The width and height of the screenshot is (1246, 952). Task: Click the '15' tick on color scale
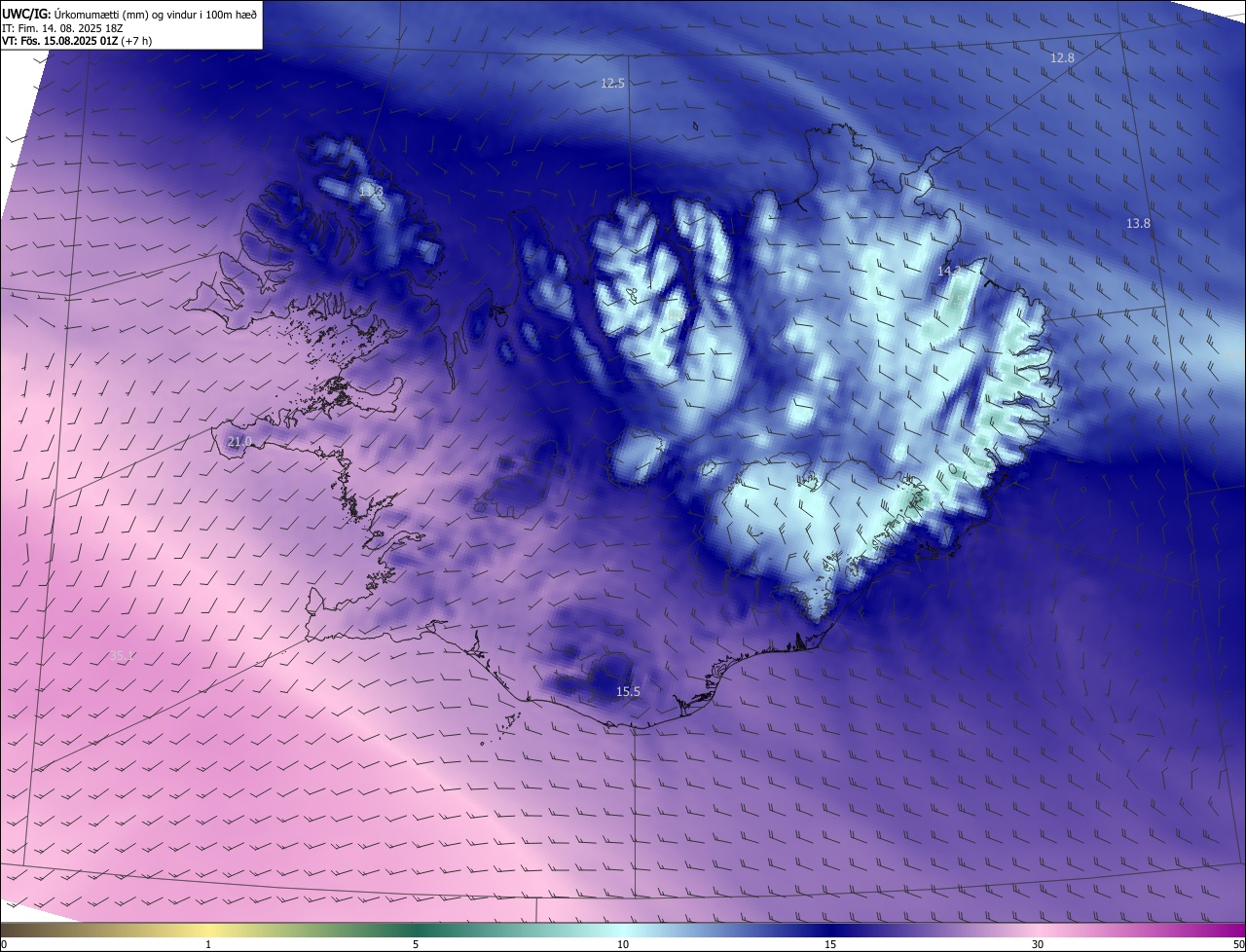coord(830,944)
